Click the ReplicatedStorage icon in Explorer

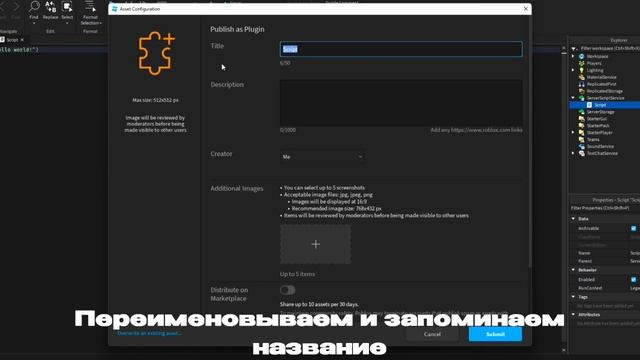(582, 91)
